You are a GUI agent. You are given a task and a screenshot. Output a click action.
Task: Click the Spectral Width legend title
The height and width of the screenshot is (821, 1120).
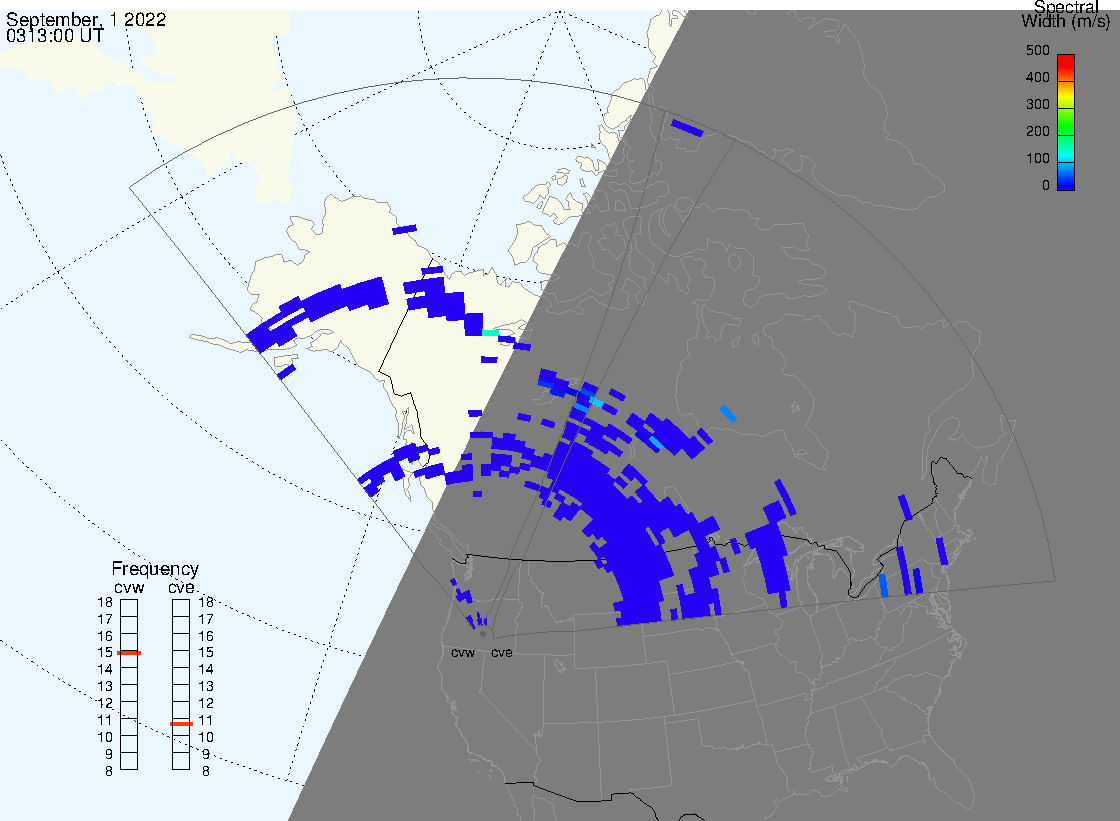tap(1066, 14)
